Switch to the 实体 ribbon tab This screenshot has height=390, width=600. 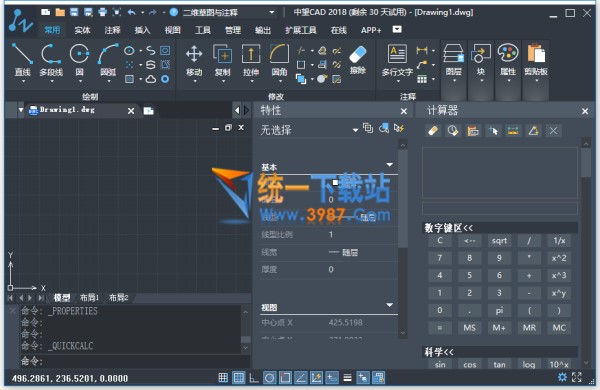(x=82, y=30)
